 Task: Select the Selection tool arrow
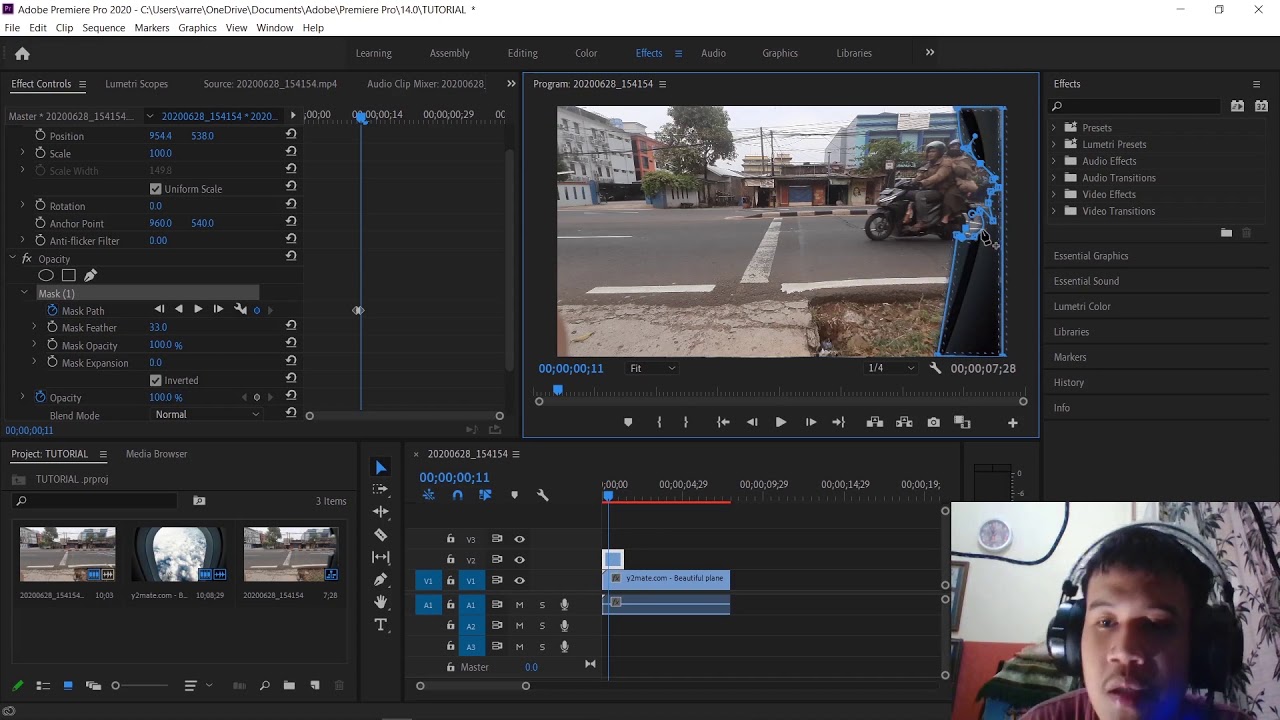380,467
